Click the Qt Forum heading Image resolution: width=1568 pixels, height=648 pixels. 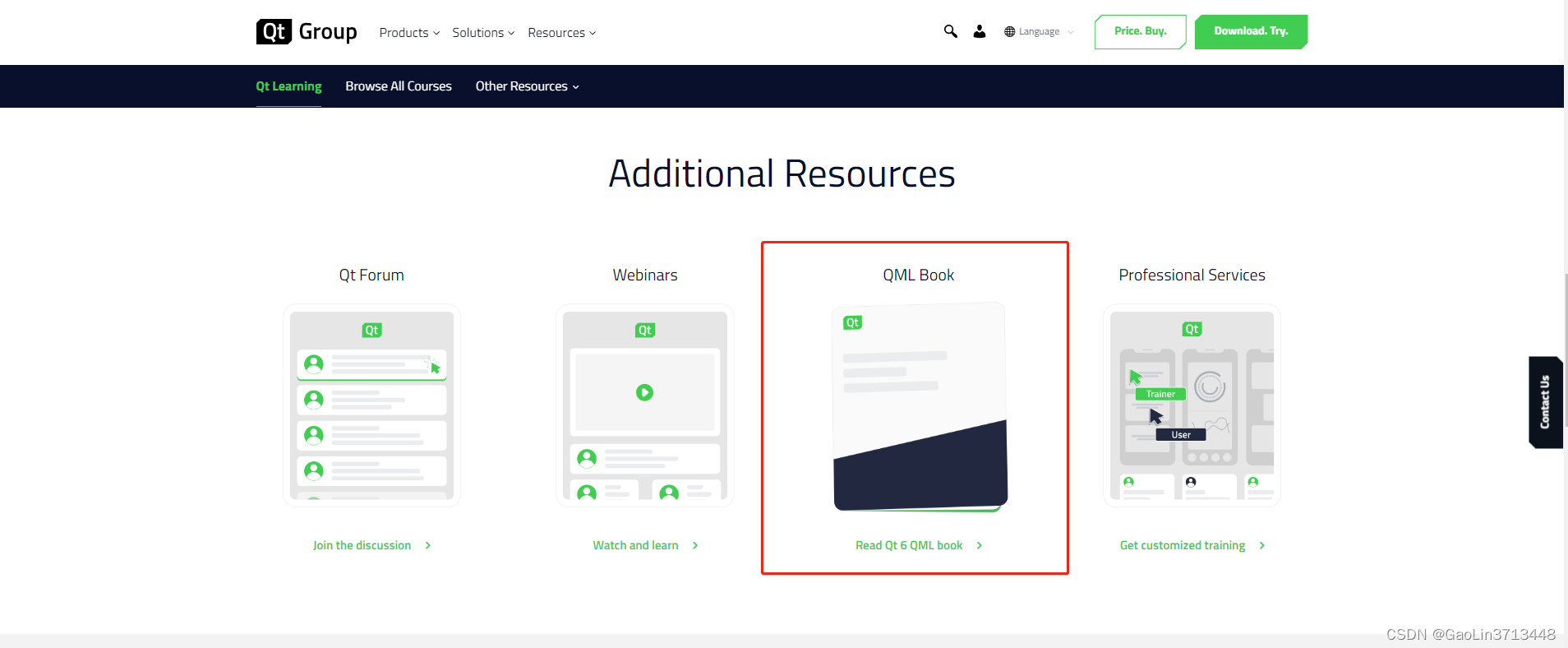tap(371, 275)
